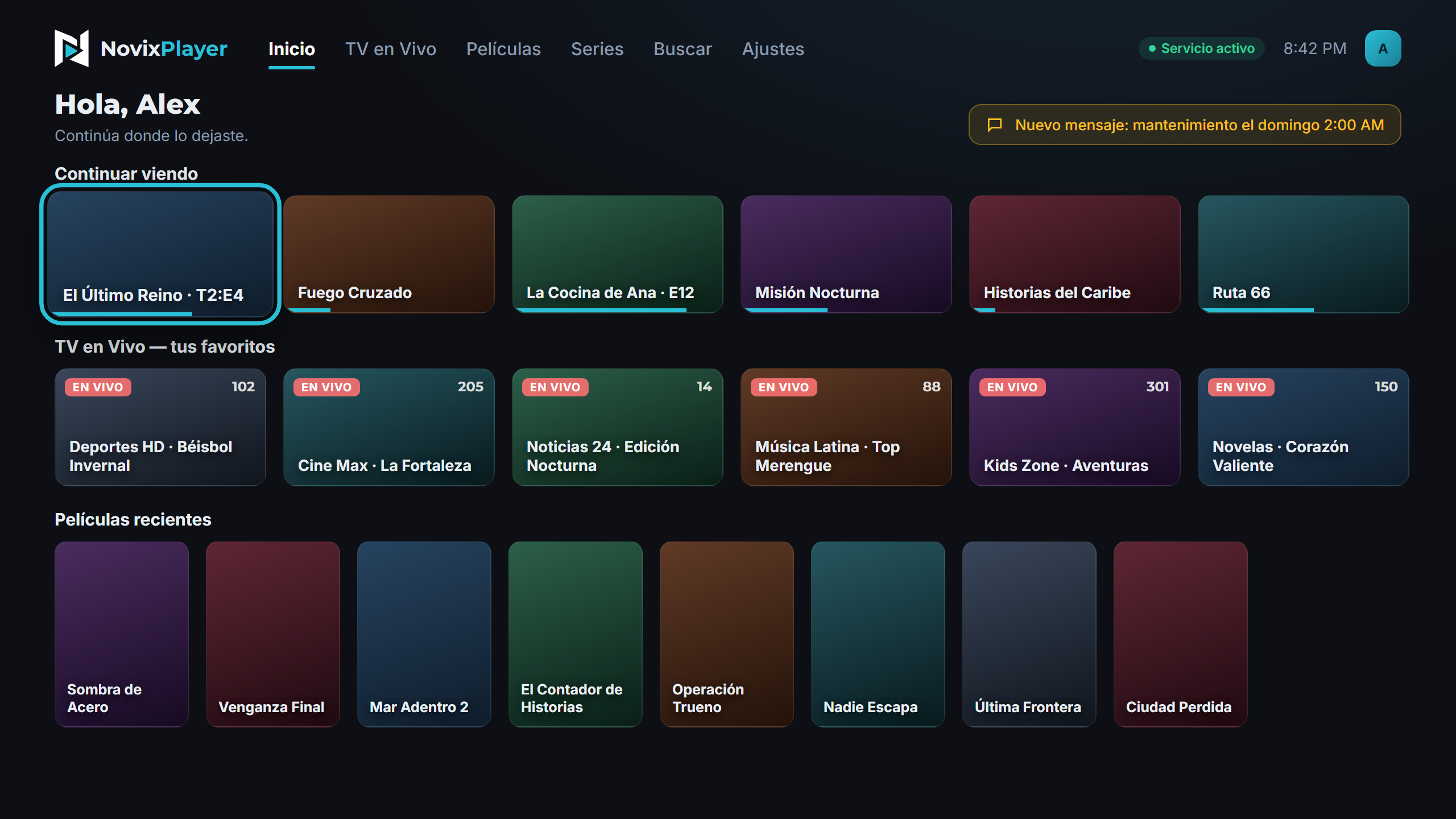Screen dimensions: 1456x819
Task: Open Ajustes from the top navigation
Action: pyautogui.click(x=773, y=49)
